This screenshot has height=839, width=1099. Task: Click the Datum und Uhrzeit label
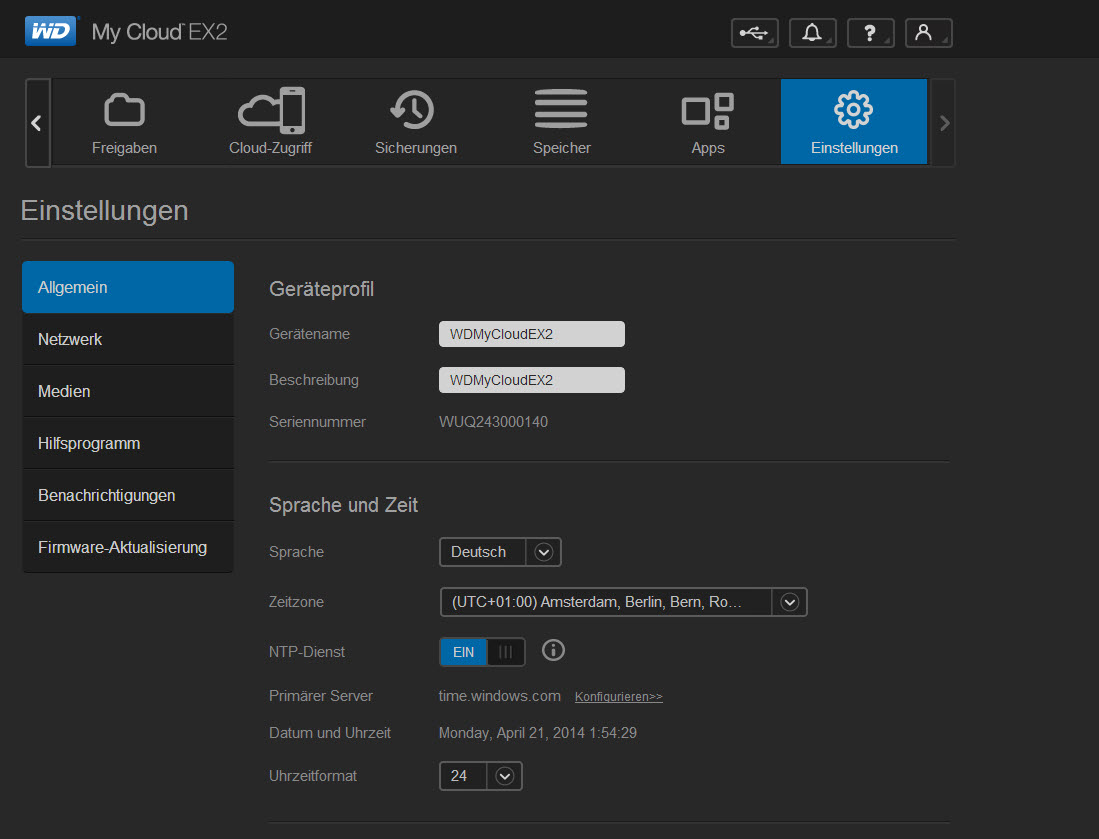(330, 732)
